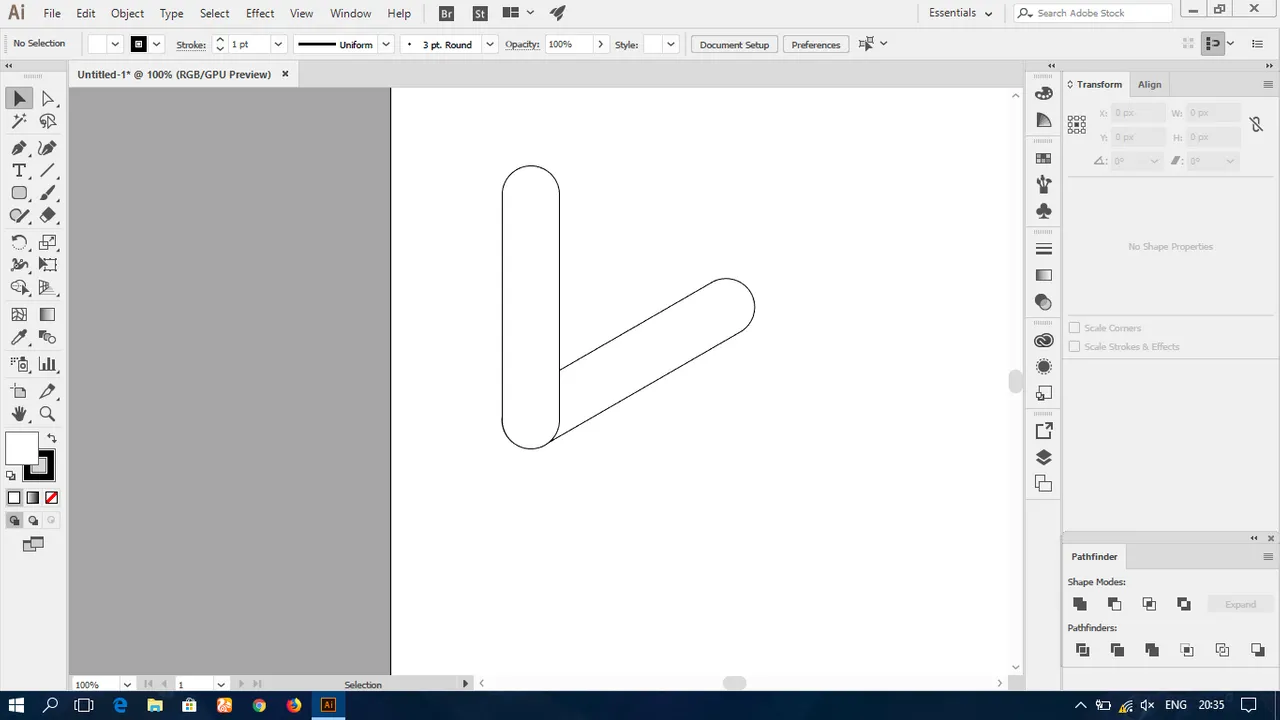
Task: Select the Direct Selection tool
Action: coord(48,98)
